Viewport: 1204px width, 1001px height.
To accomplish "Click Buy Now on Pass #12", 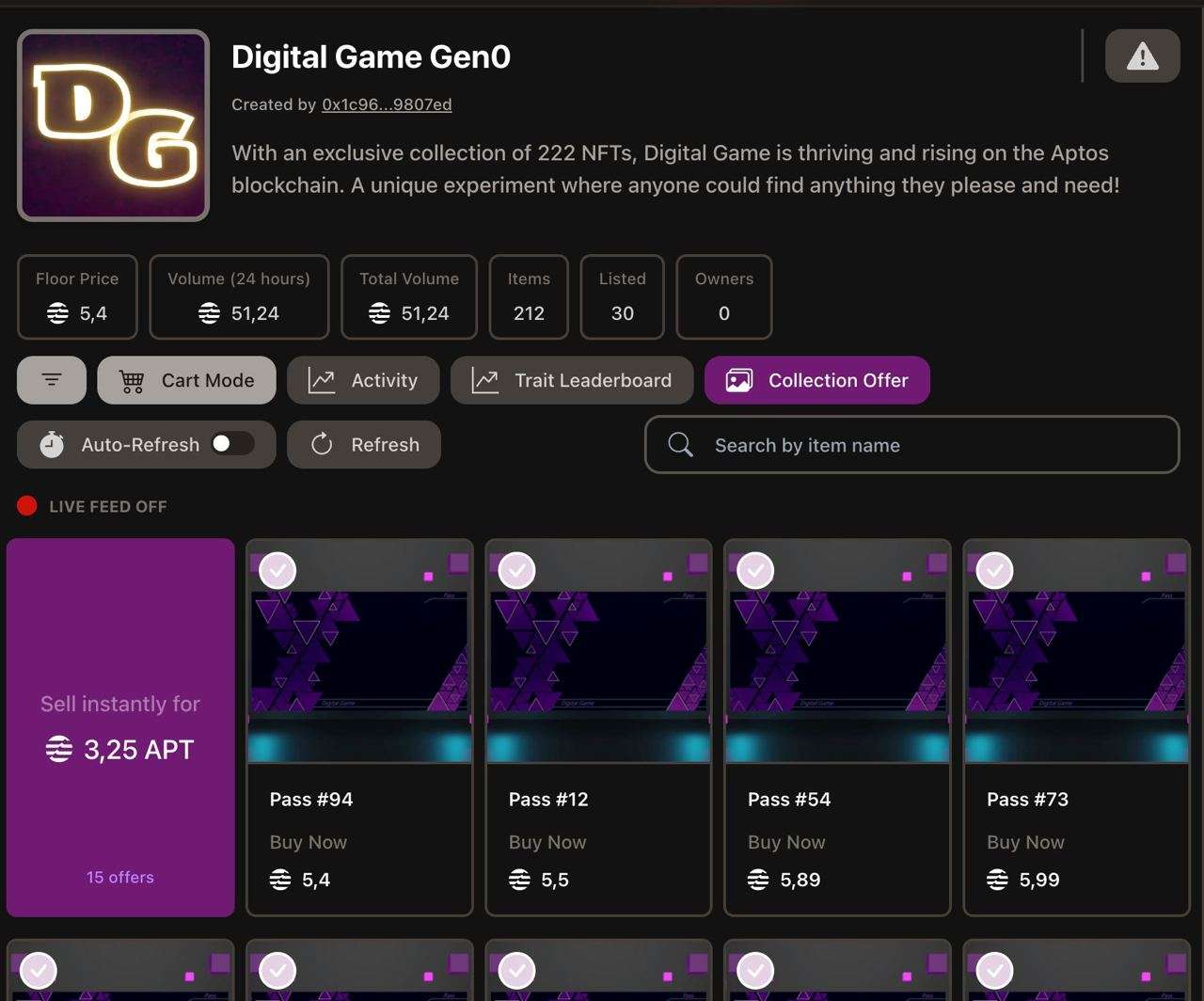I will pos(547,842).
